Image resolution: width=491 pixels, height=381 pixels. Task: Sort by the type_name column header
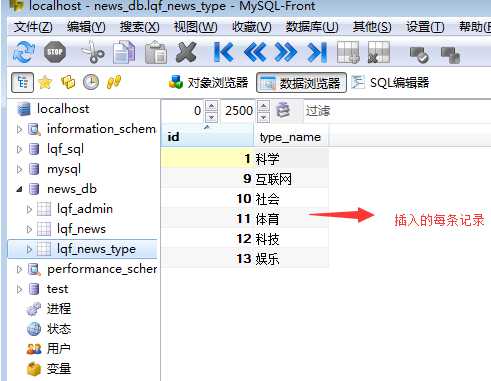click(291, 136)
